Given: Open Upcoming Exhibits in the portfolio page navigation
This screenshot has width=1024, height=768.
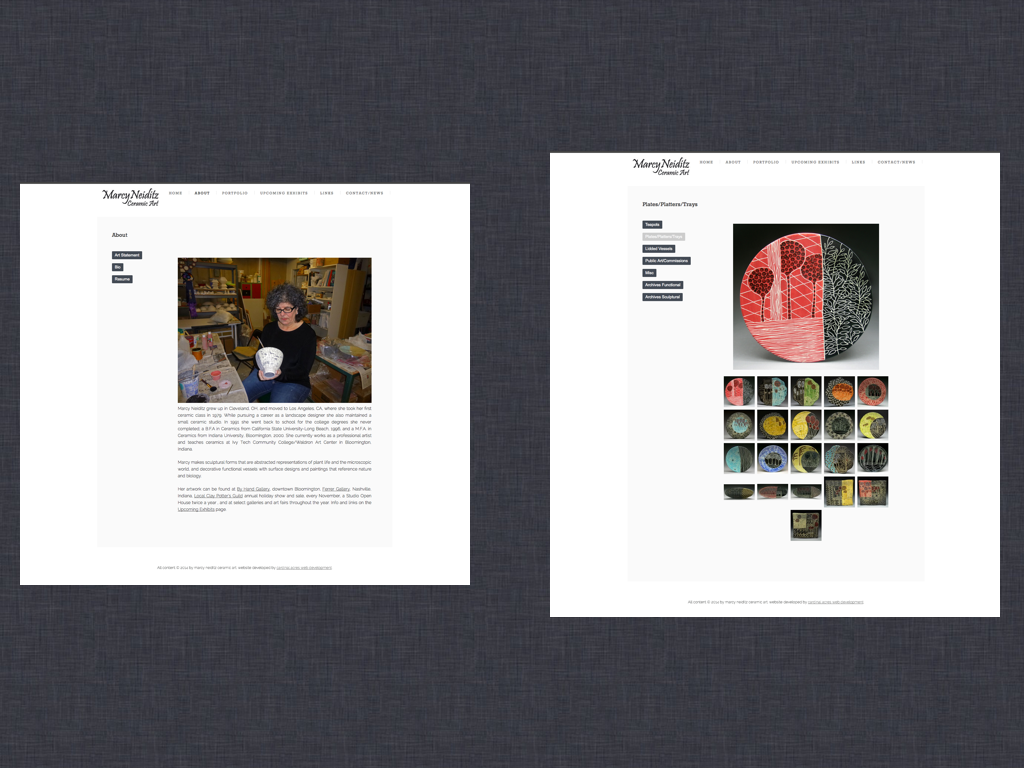Looking at the screenshot, I should pos(815,162).
